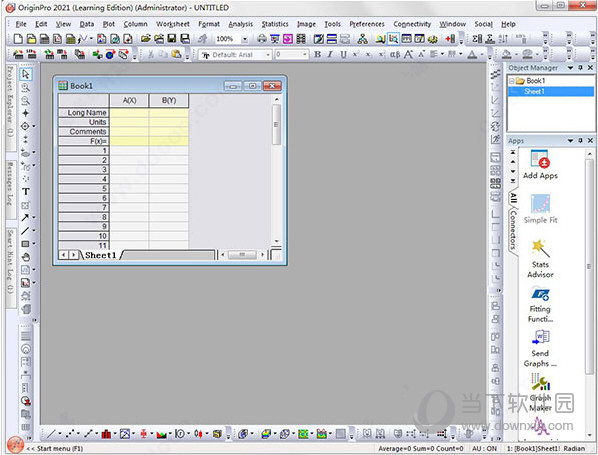Collapse the Book1 tree node
Screen dimensions: 598x455
click(x=512, y=81)
